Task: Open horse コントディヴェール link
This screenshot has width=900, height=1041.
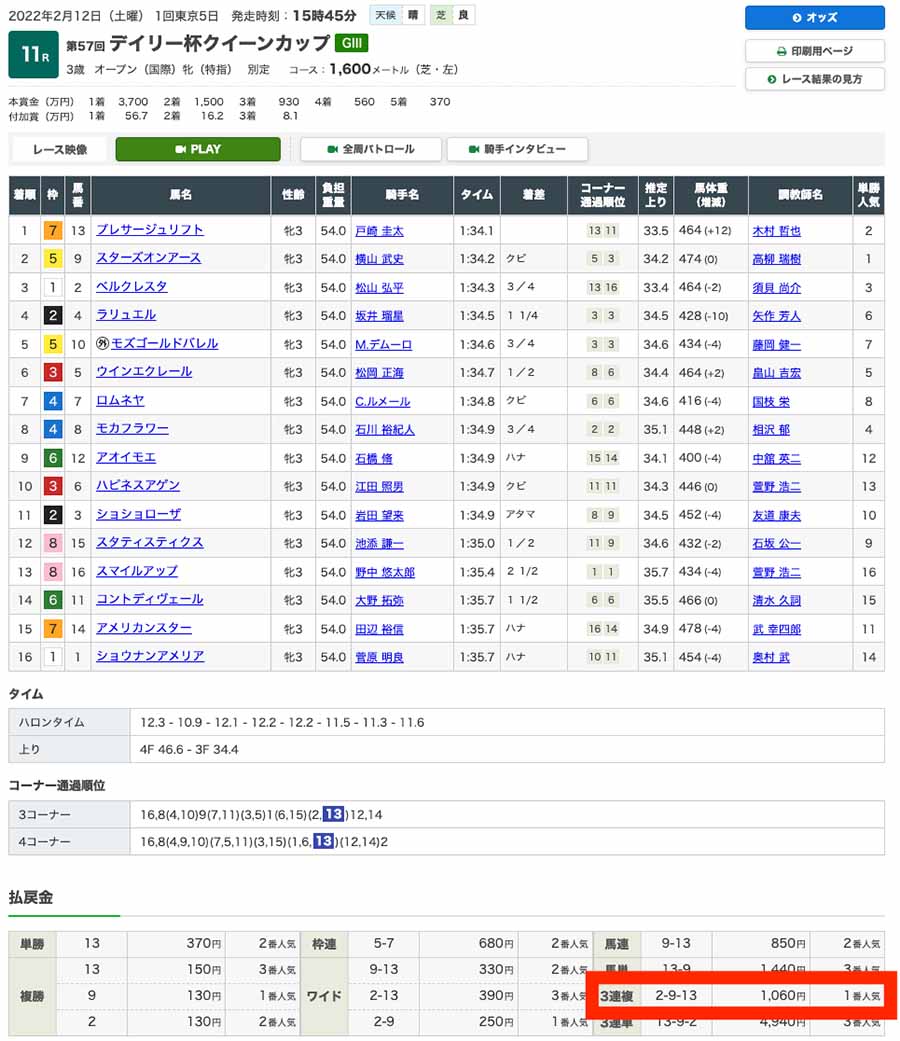Action: click(x=150, y=599)
